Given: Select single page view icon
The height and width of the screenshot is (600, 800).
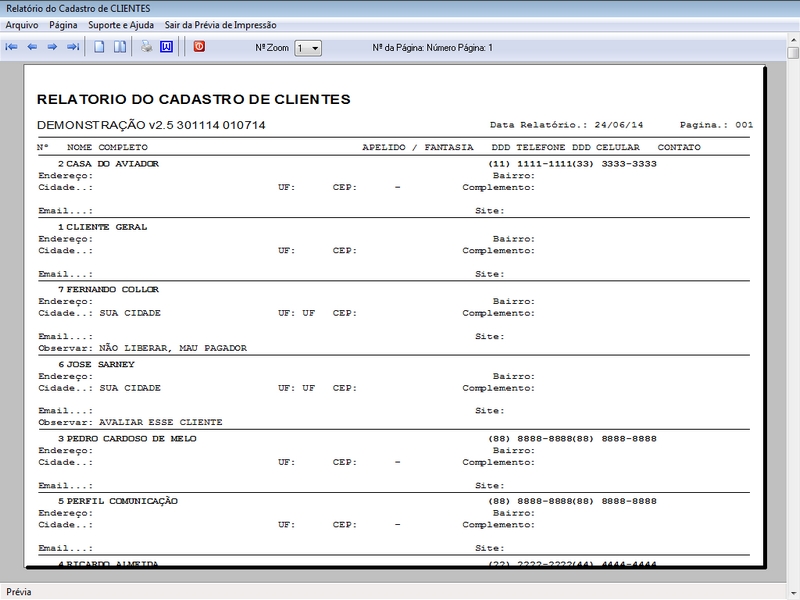Looking at the screenshot, I should [x=99, y=47].
